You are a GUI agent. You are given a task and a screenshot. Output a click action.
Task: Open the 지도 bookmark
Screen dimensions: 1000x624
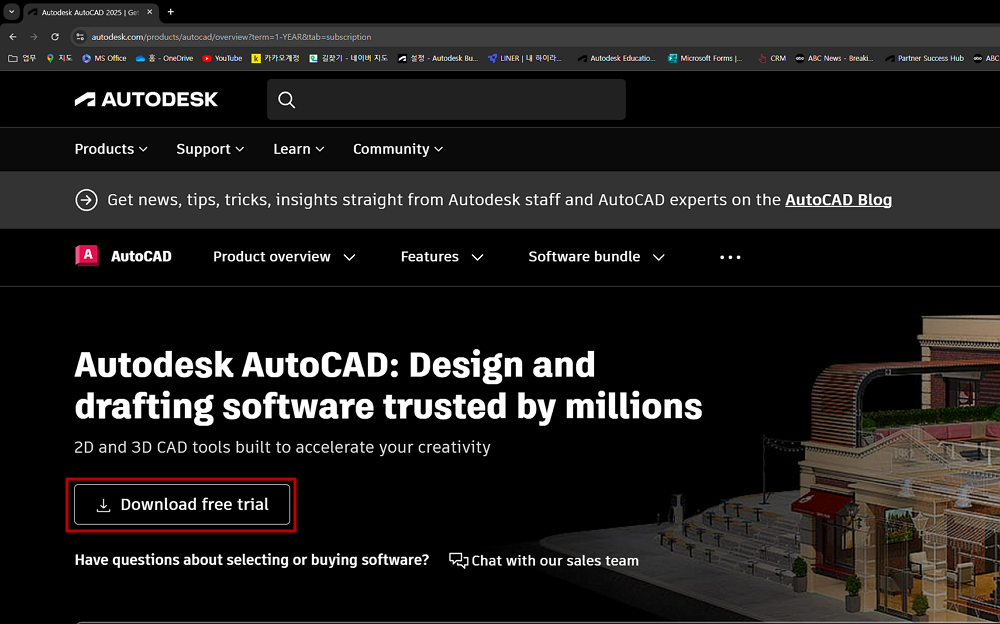coord(59,58)
